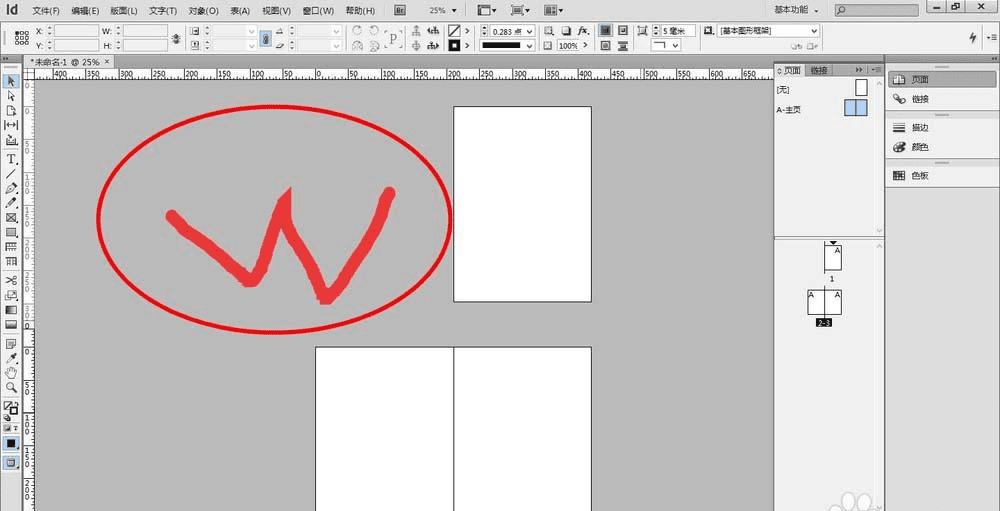Open the corner shape dropdown
The height and width of the screenshot is (511, 1000).
click(x=665, y=45)
